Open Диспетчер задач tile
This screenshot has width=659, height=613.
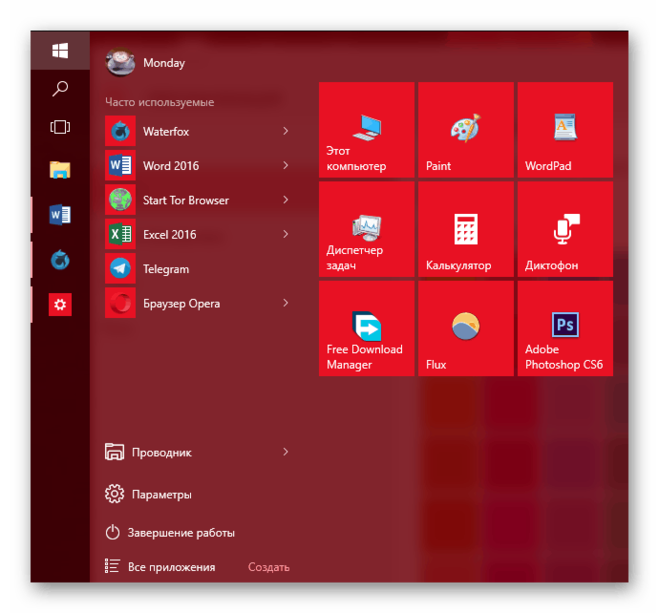point(367,229)
